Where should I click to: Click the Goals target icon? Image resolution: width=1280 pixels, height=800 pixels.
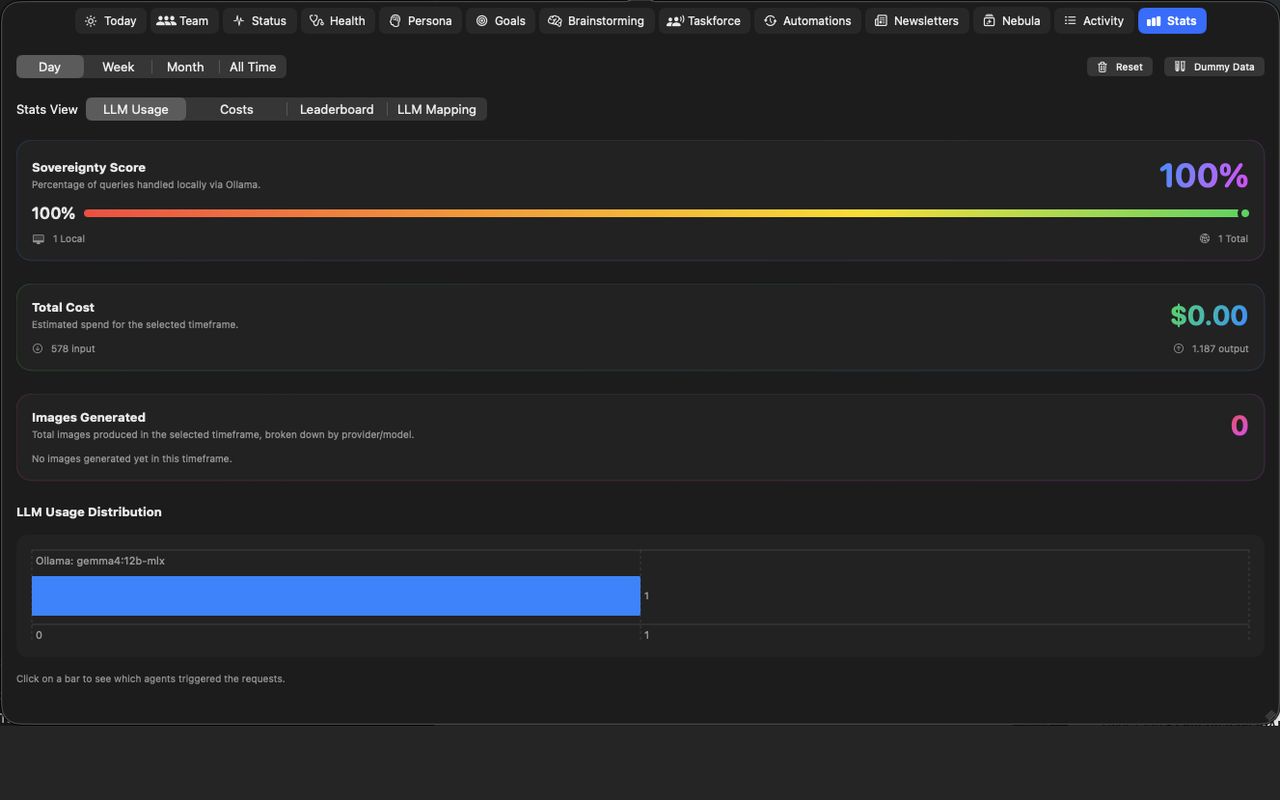point(482,21)
